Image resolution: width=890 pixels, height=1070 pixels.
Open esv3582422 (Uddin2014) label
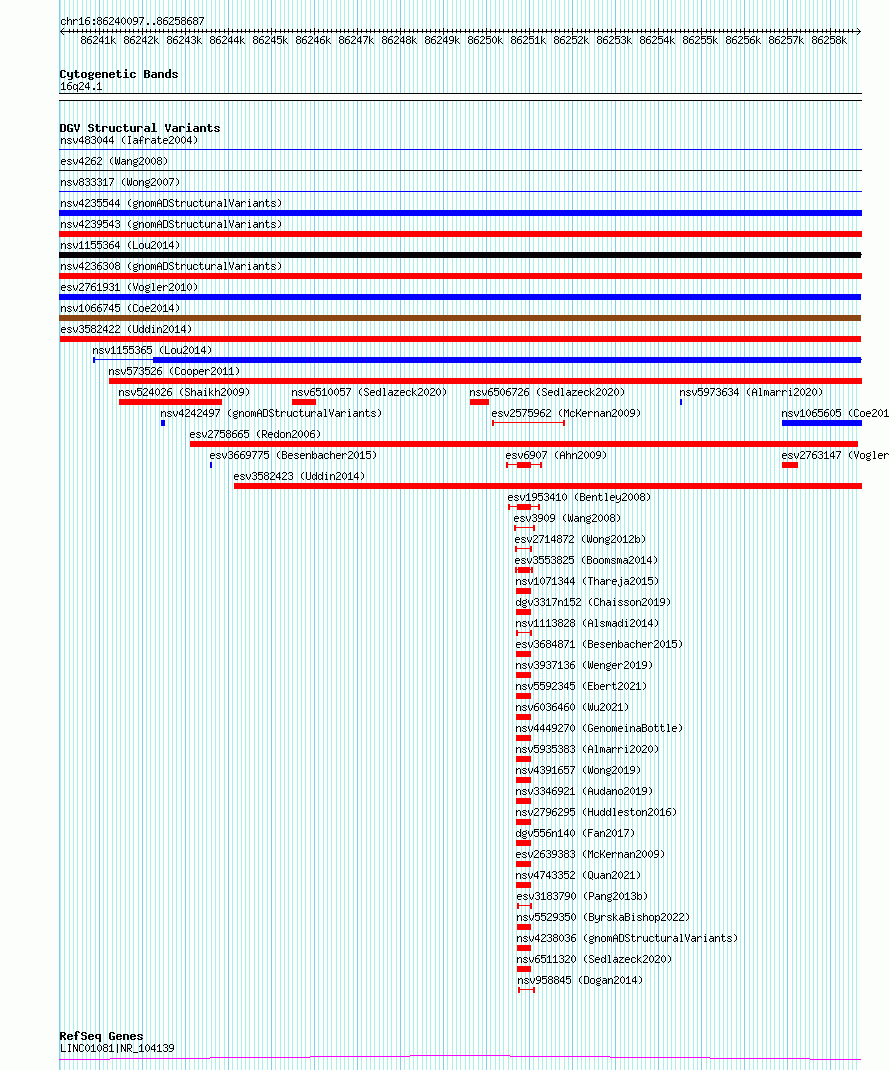click(x=126, y=330)
